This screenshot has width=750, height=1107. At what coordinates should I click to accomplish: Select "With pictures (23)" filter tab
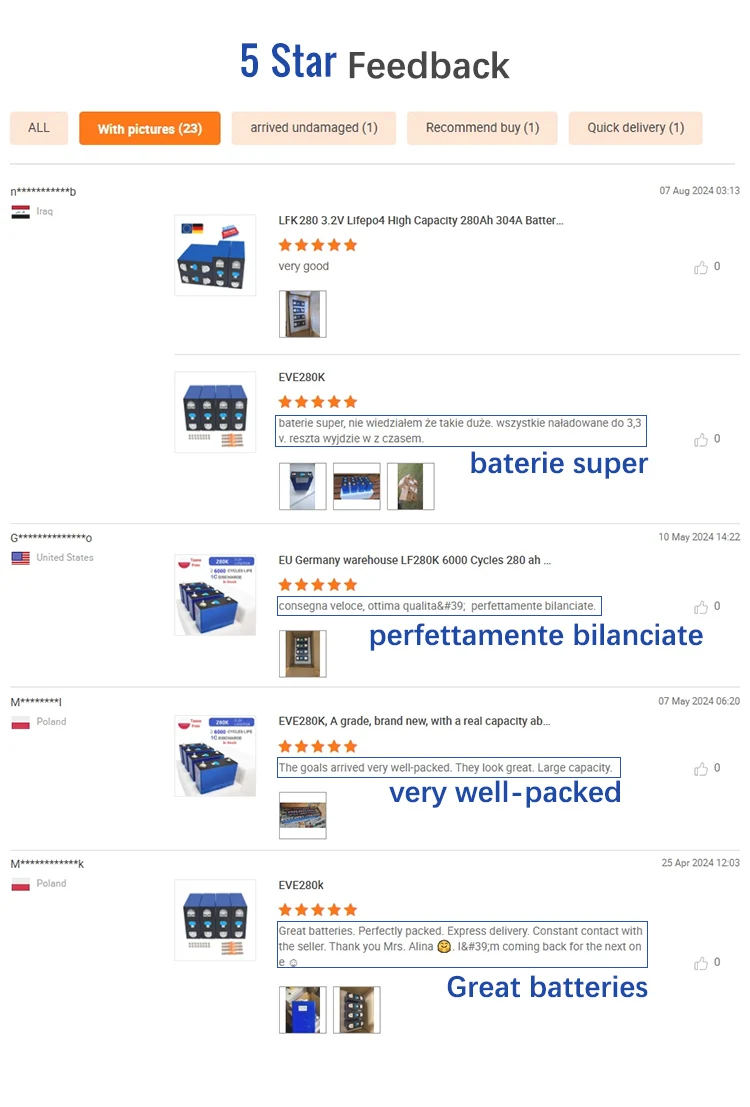(x=150, y=129)
